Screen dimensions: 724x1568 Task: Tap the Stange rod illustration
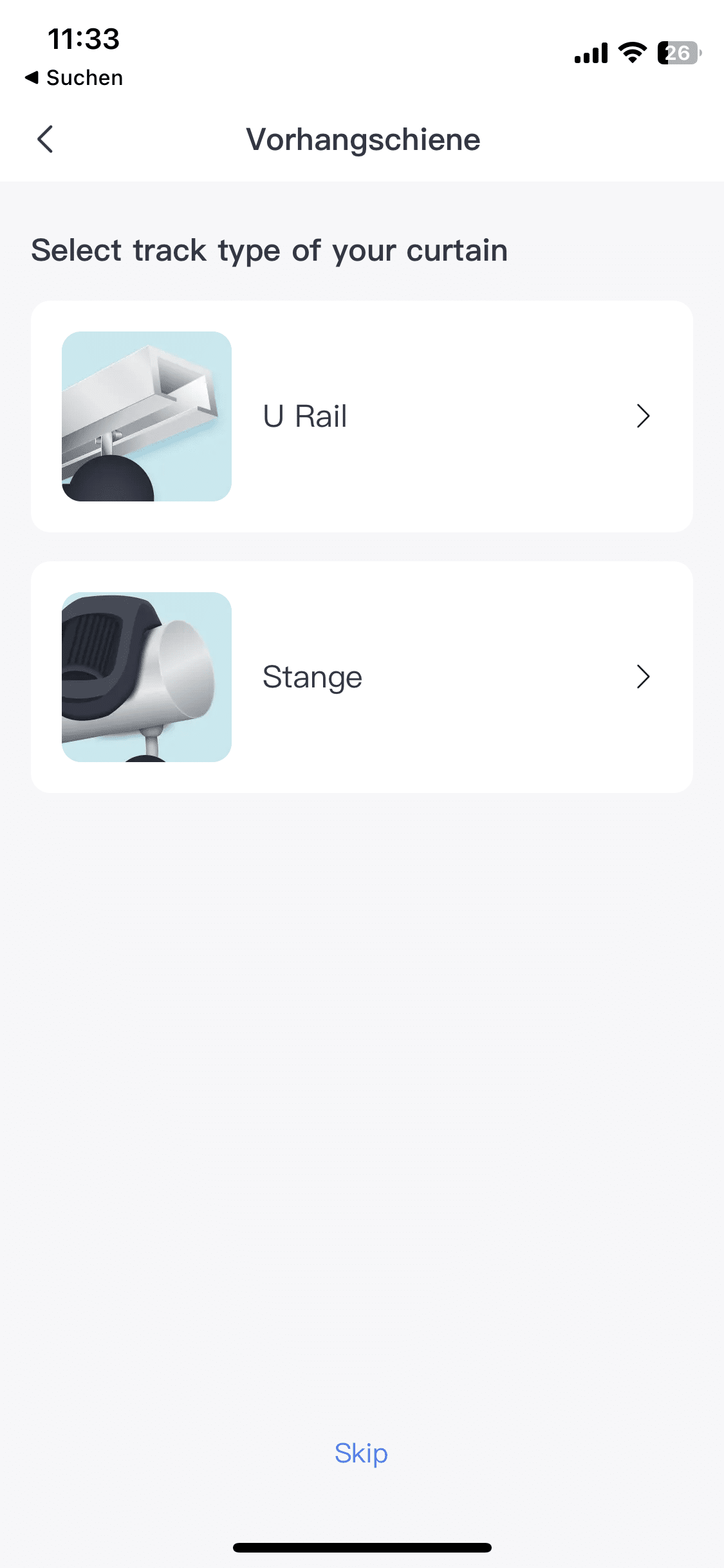(x=147, y=677)
